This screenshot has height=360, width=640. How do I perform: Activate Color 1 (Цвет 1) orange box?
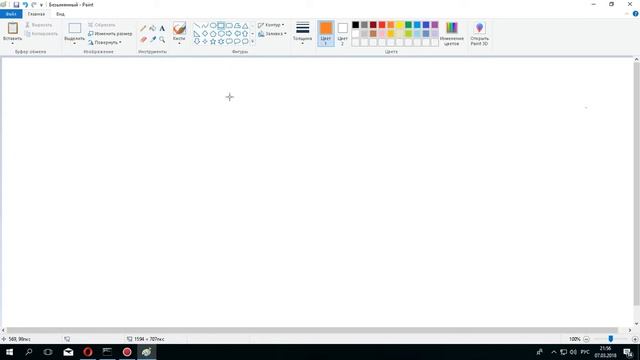pos(326,33)
